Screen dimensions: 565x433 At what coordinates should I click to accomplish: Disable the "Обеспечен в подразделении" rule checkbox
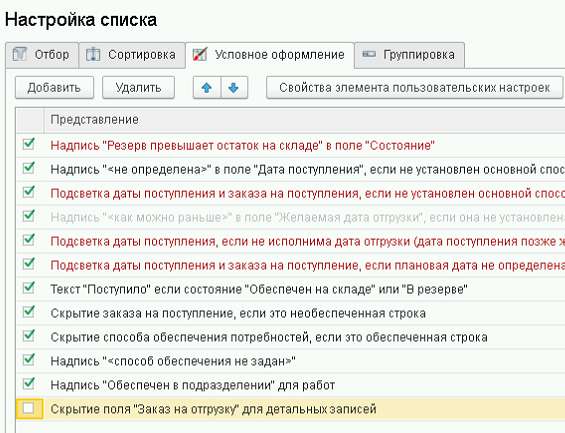tap(28, 384)
